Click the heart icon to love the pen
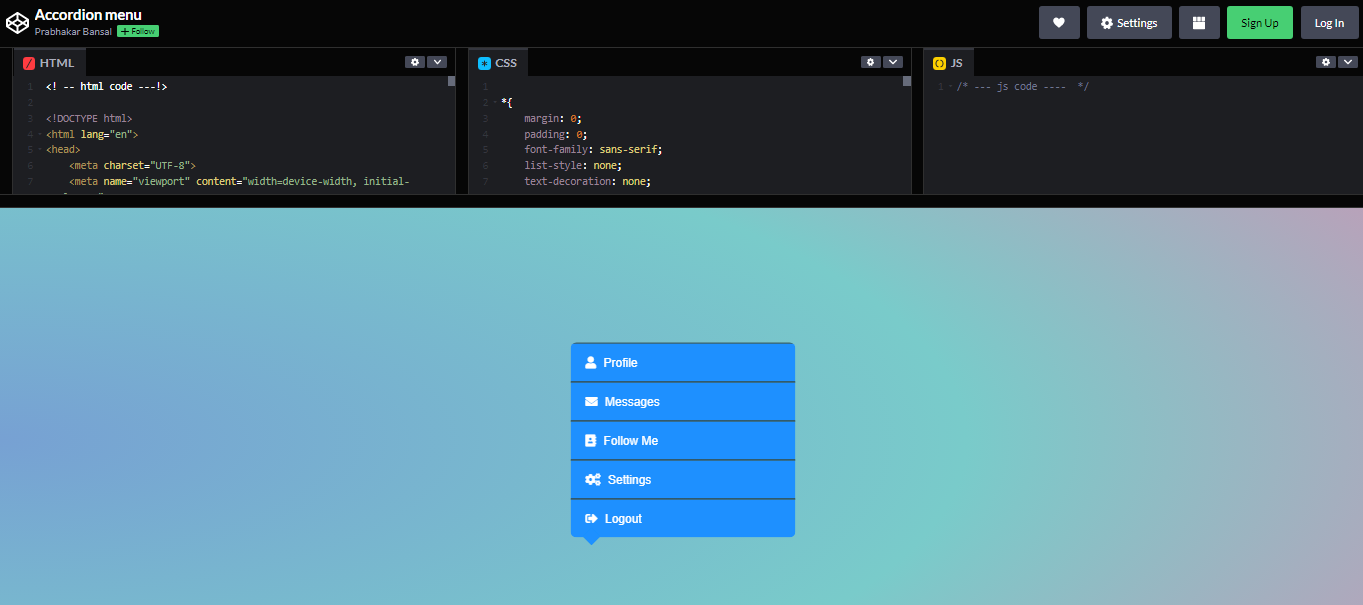The image size is (1363, 605). (1059, 22)
